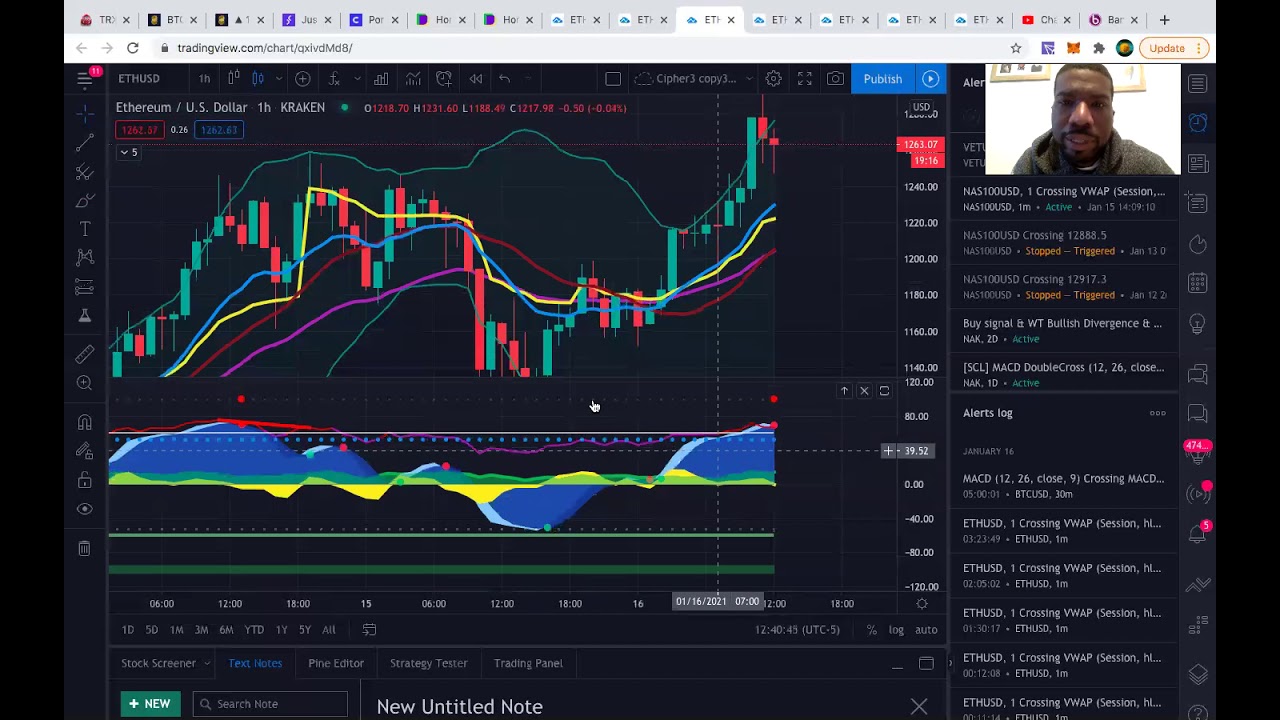
Task: Click the 1262.07 sell price button
Action: pos(139,129)
